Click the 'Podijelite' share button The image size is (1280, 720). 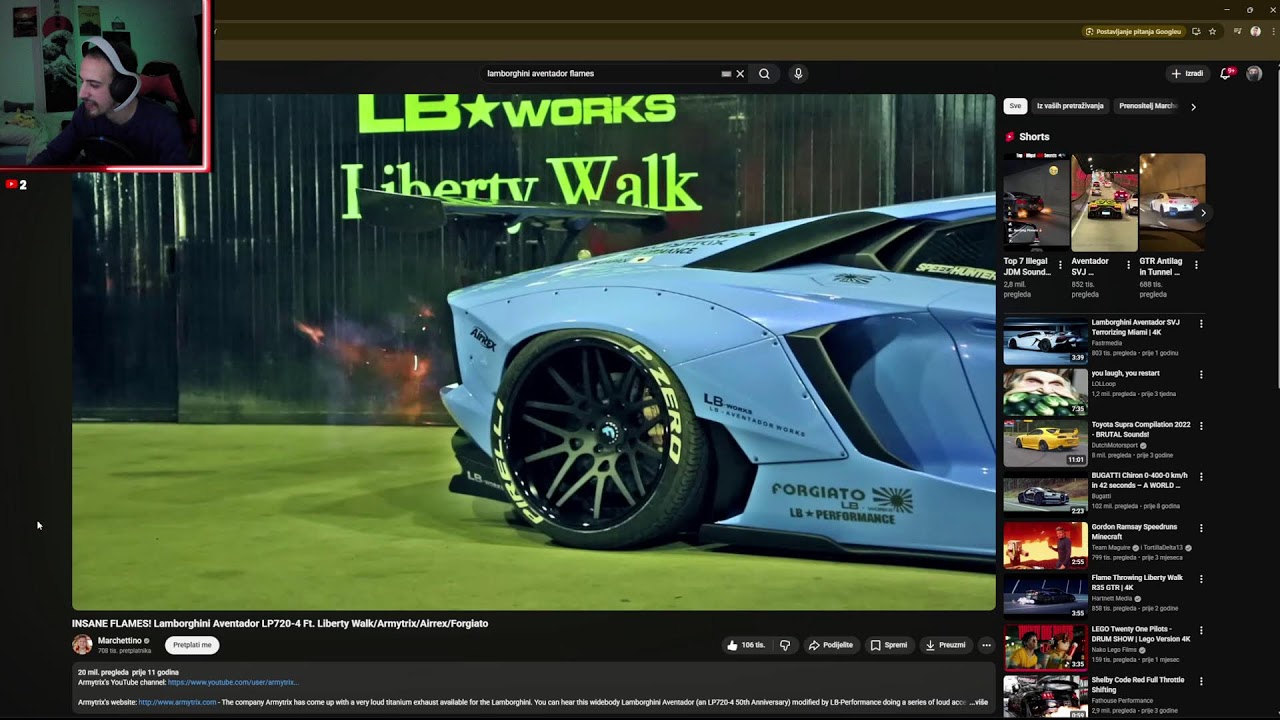pos(831,645)
